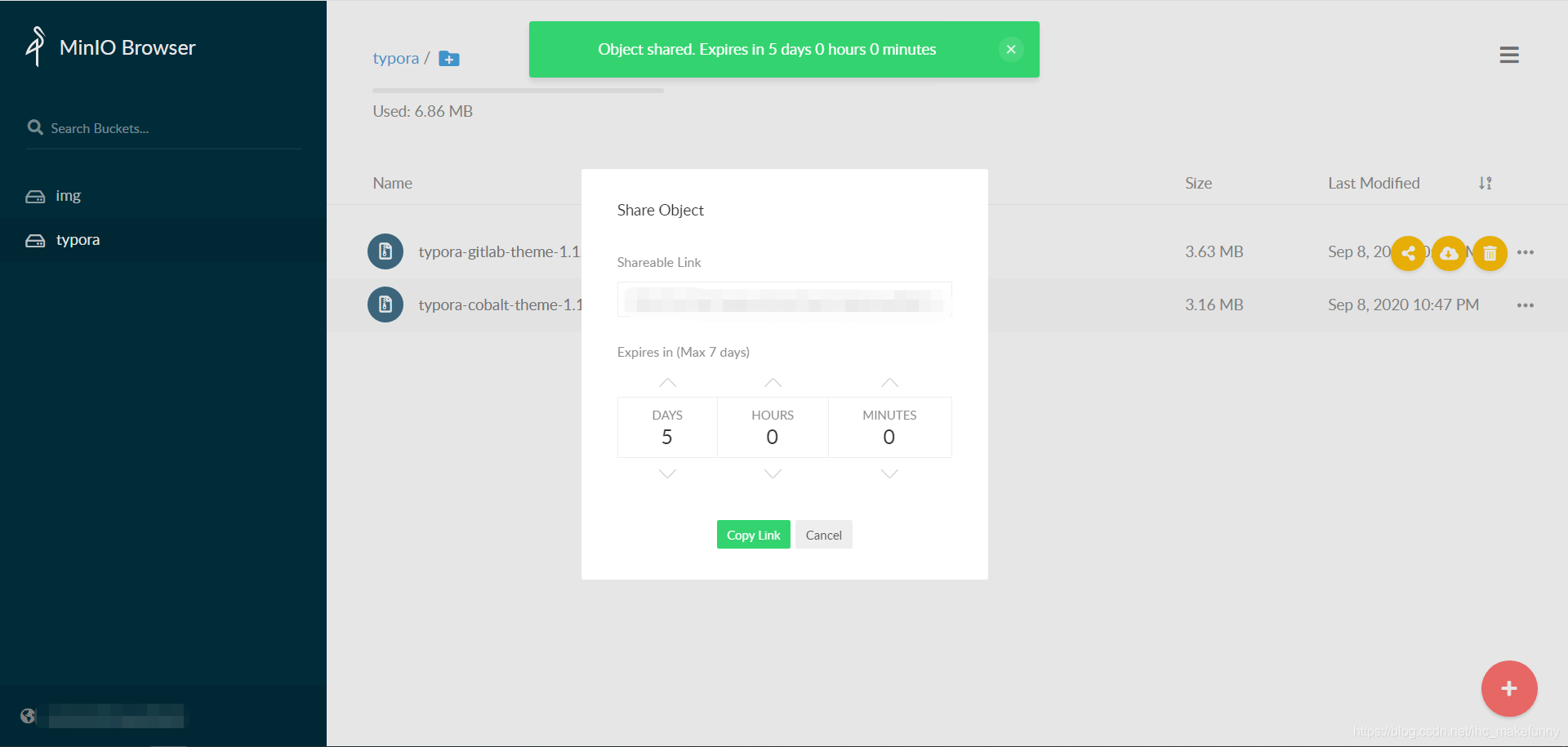
Task: Click the 3.63 MB size cell
Action: (1214, 251)
